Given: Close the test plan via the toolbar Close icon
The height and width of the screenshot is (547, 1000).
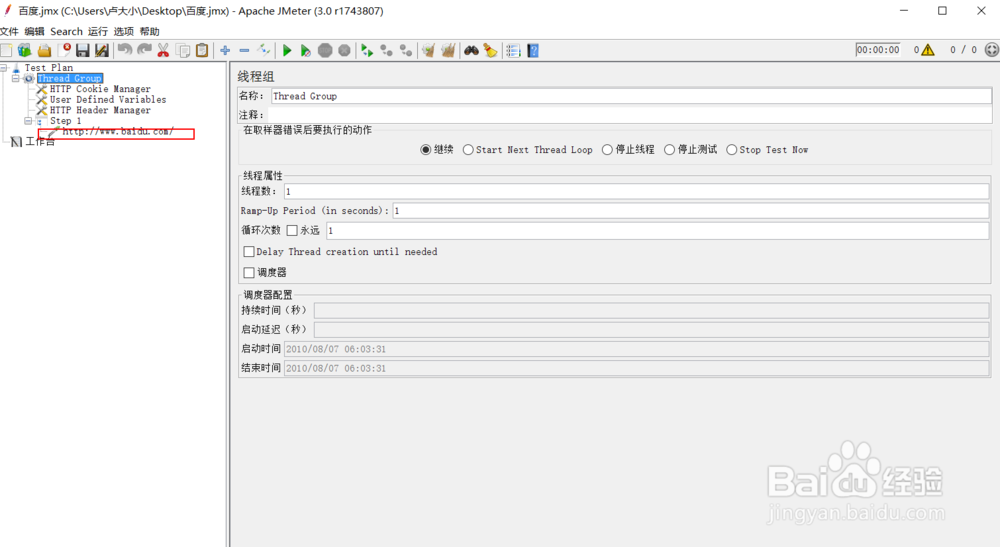Looking at the screenshot, I should point(64,50).
